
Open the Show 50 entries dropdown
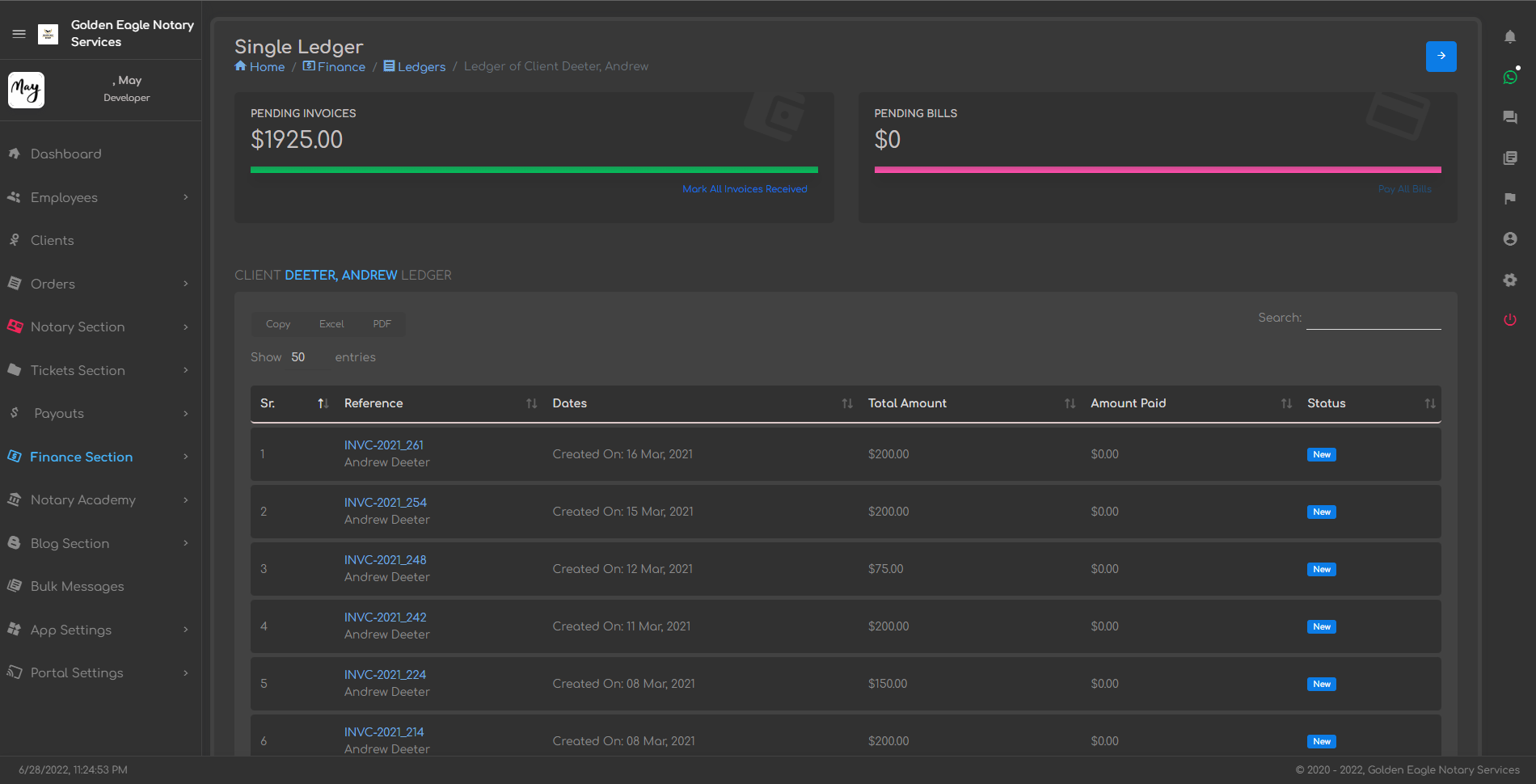[307, 357]
